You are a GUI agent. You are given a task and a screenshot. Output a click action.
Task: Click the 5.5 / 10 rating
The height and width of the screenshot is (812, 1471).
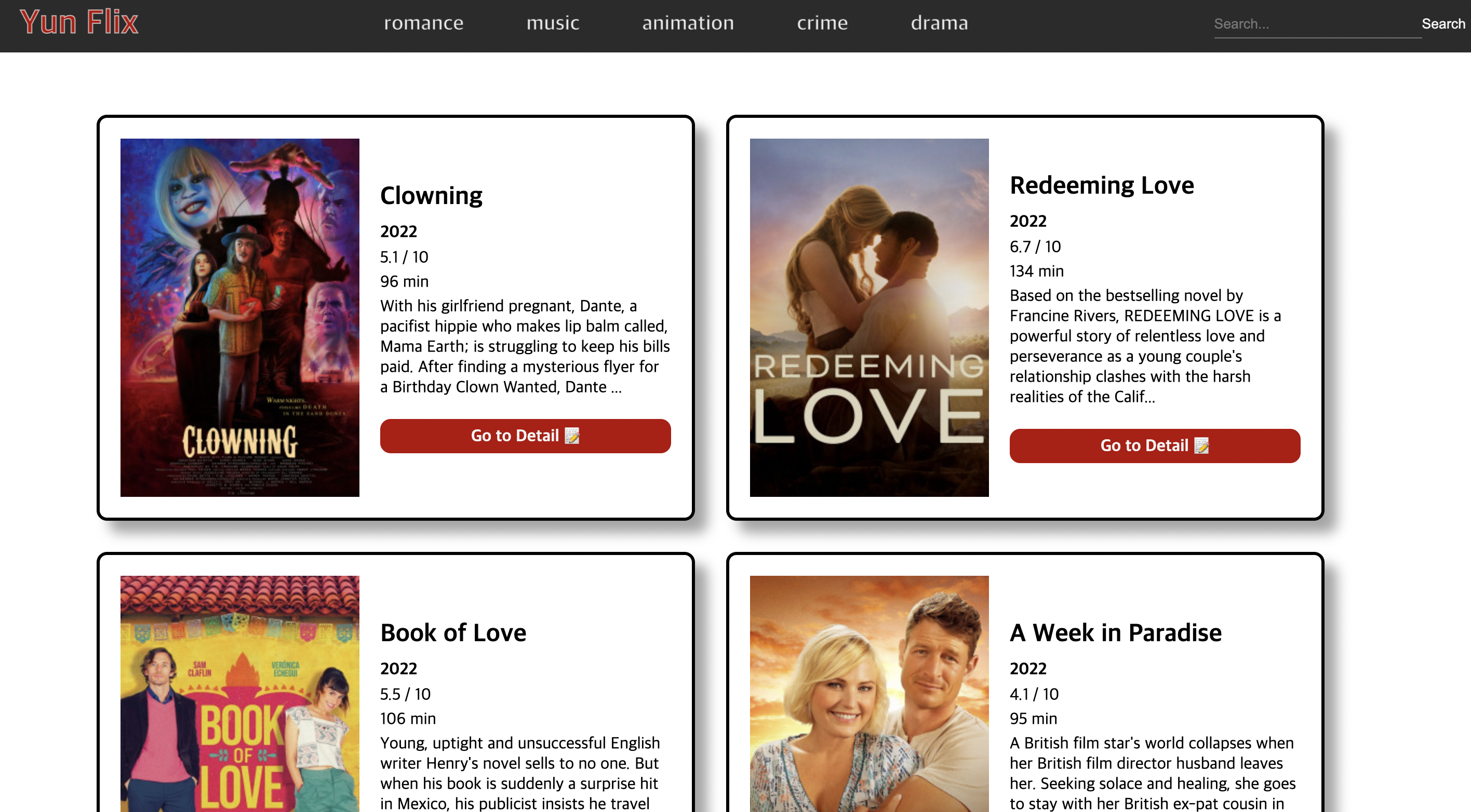(x=406, y=694)
